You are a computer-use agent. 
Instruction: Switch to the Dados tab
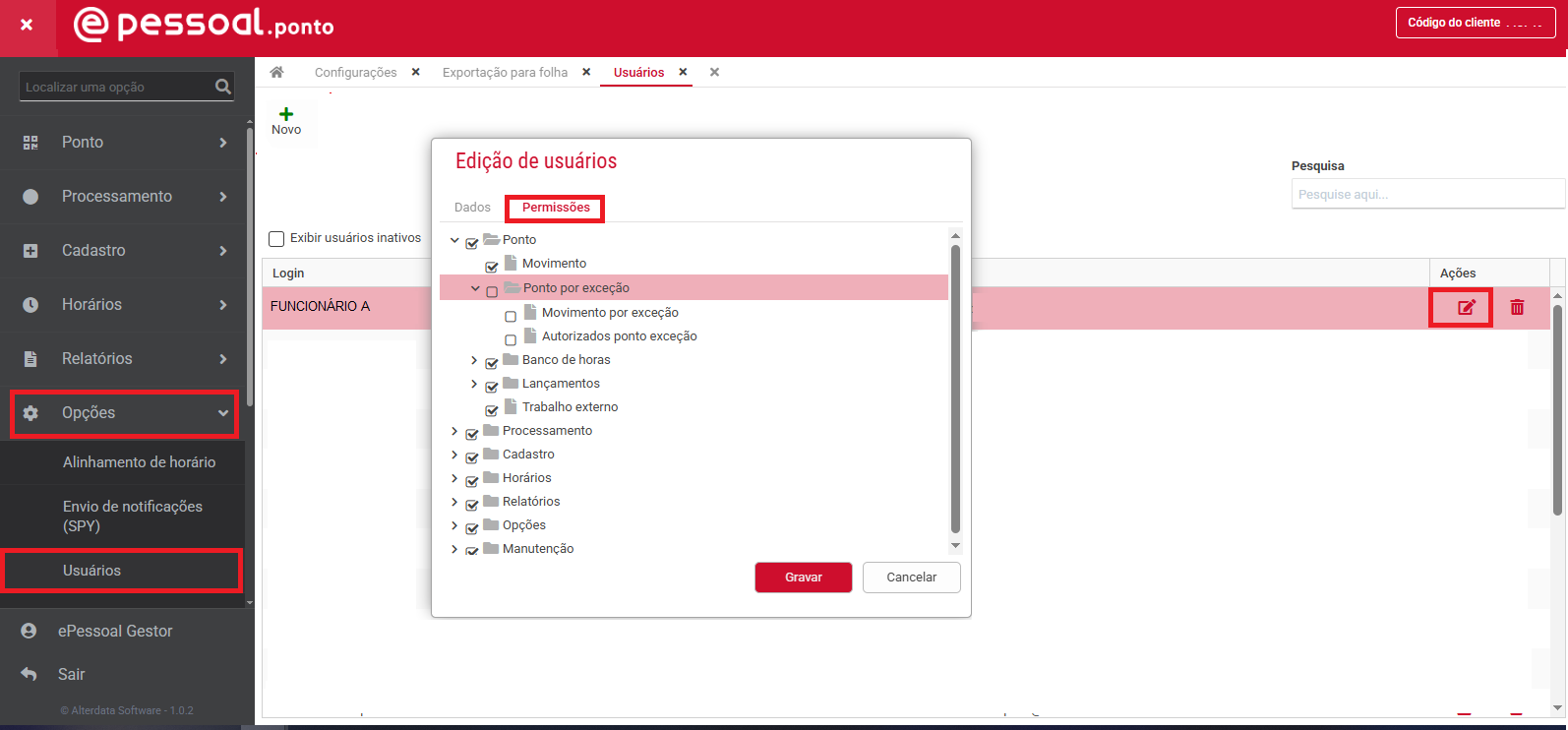[x=472, y=207]
